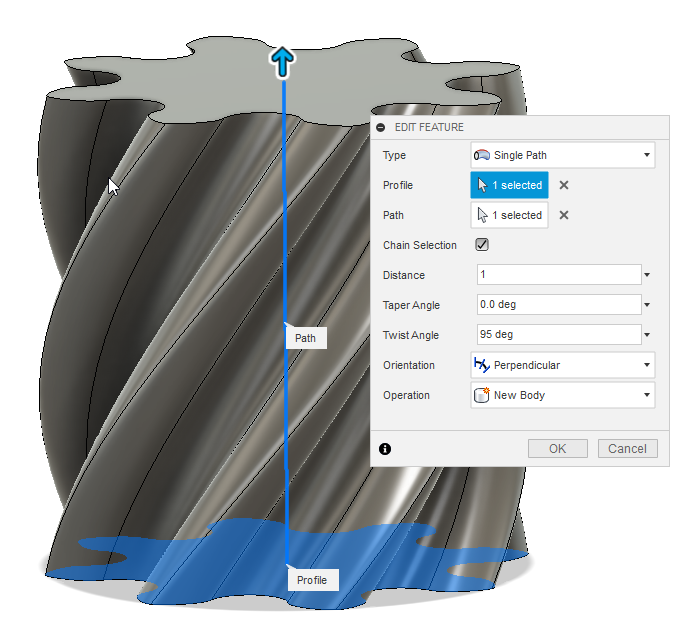Expand the Distance field dropdown arrow
Screen dimensions: 674x622
tap(647, 275)
